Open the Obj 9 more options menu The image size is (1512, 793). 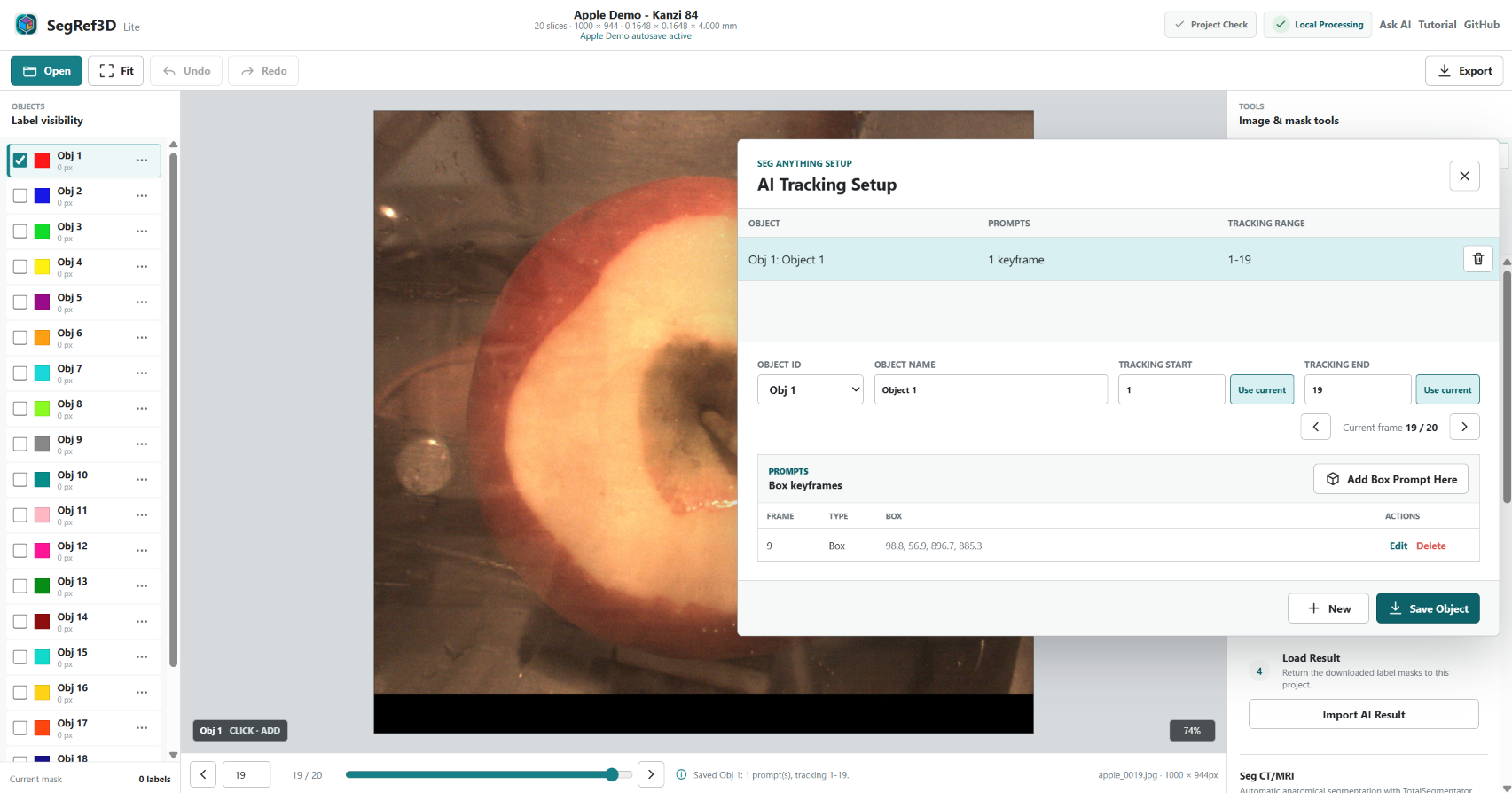point(142,444)
